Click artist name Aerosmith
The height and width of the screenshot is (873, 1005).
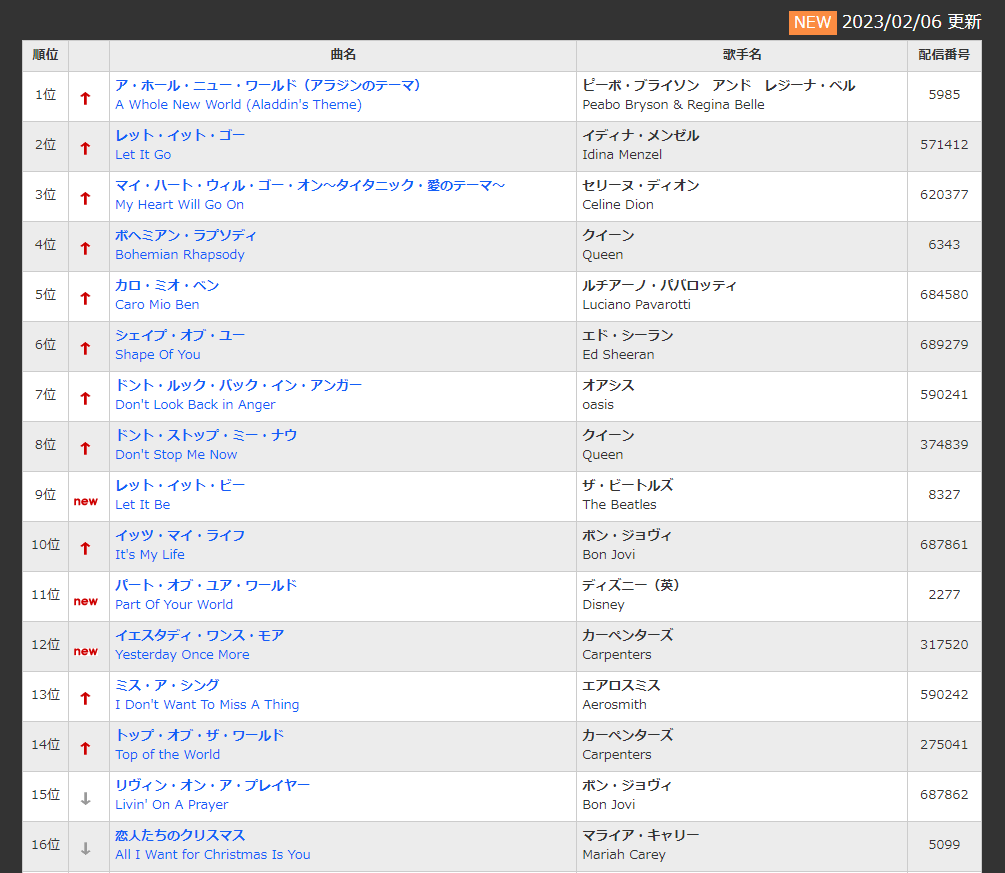[x=614, y=704]
